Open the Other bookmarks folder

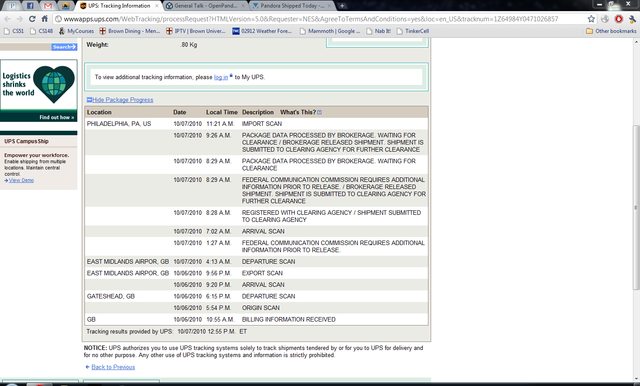tap(611, 31)
